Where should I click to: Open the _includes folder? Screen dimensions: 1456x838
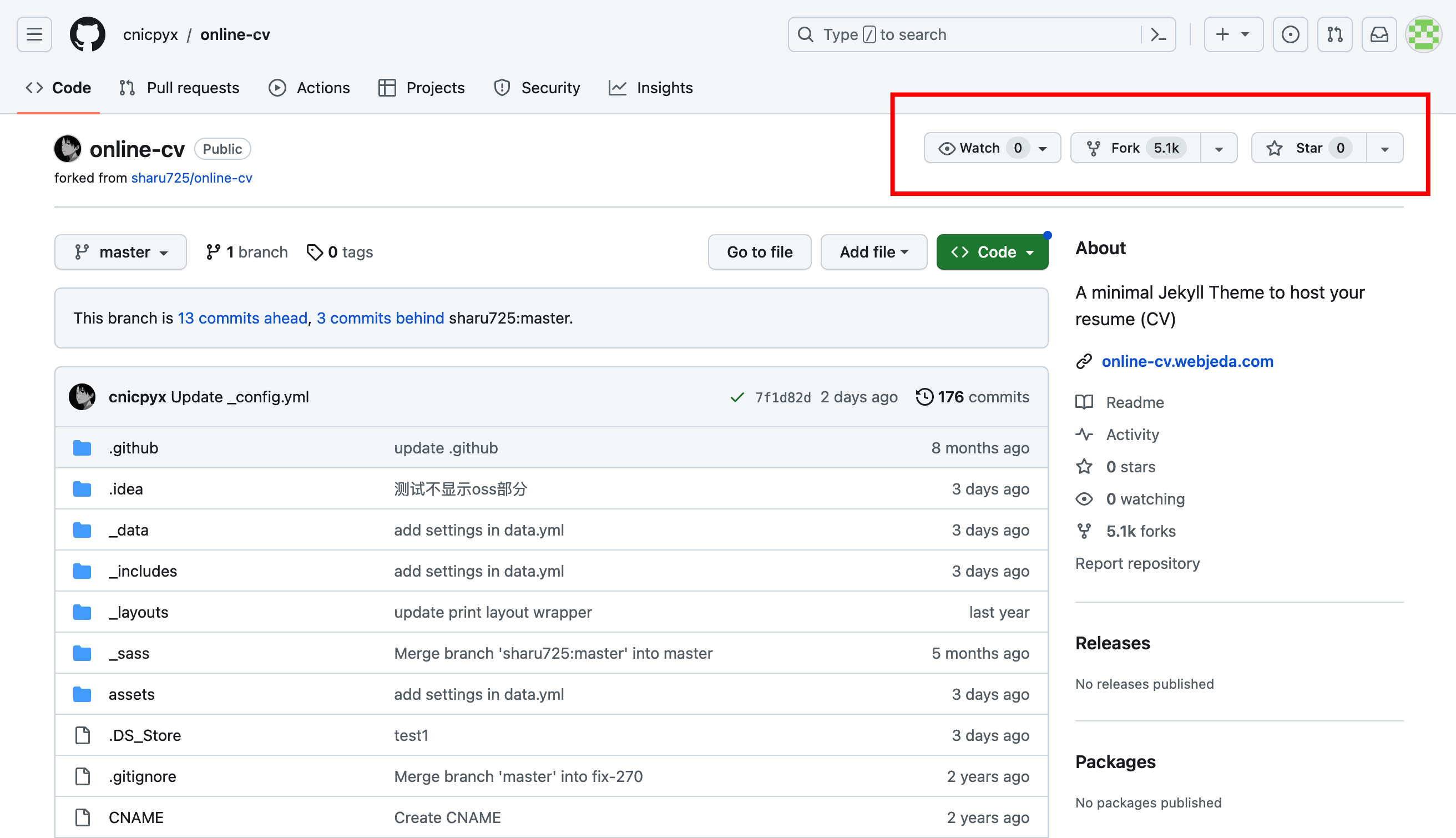pos(143,571)
